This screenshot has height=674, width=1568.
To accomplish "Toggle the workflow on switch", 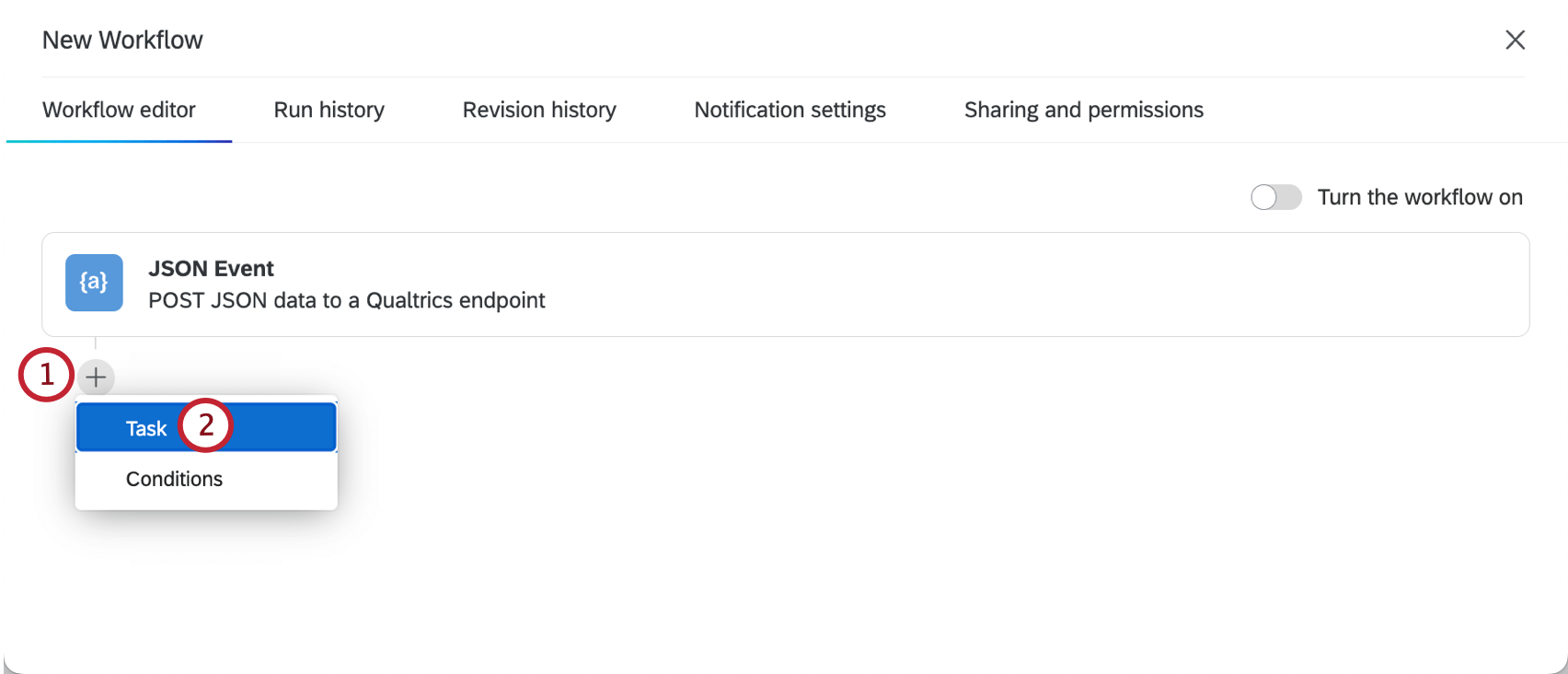I will click(1275, 197).
